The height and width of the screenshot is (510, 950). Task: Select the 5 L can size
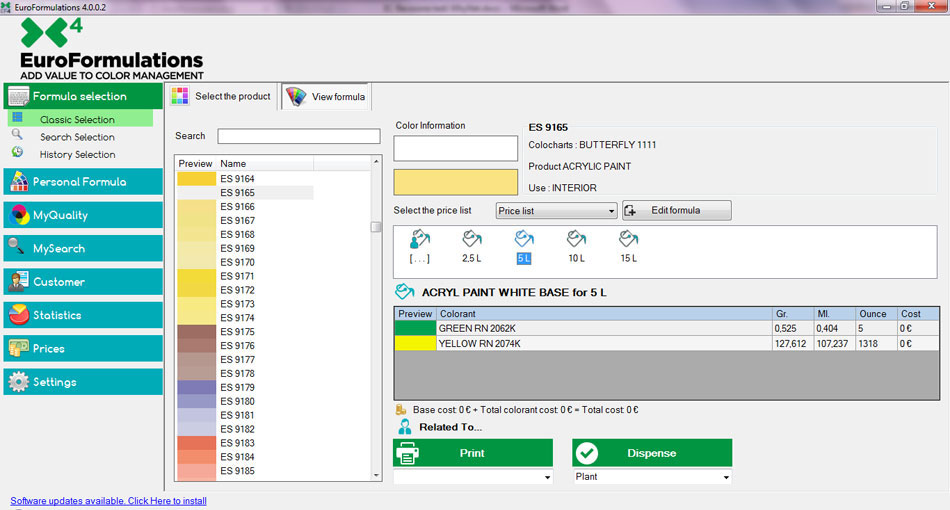click(x=524, y=247)
